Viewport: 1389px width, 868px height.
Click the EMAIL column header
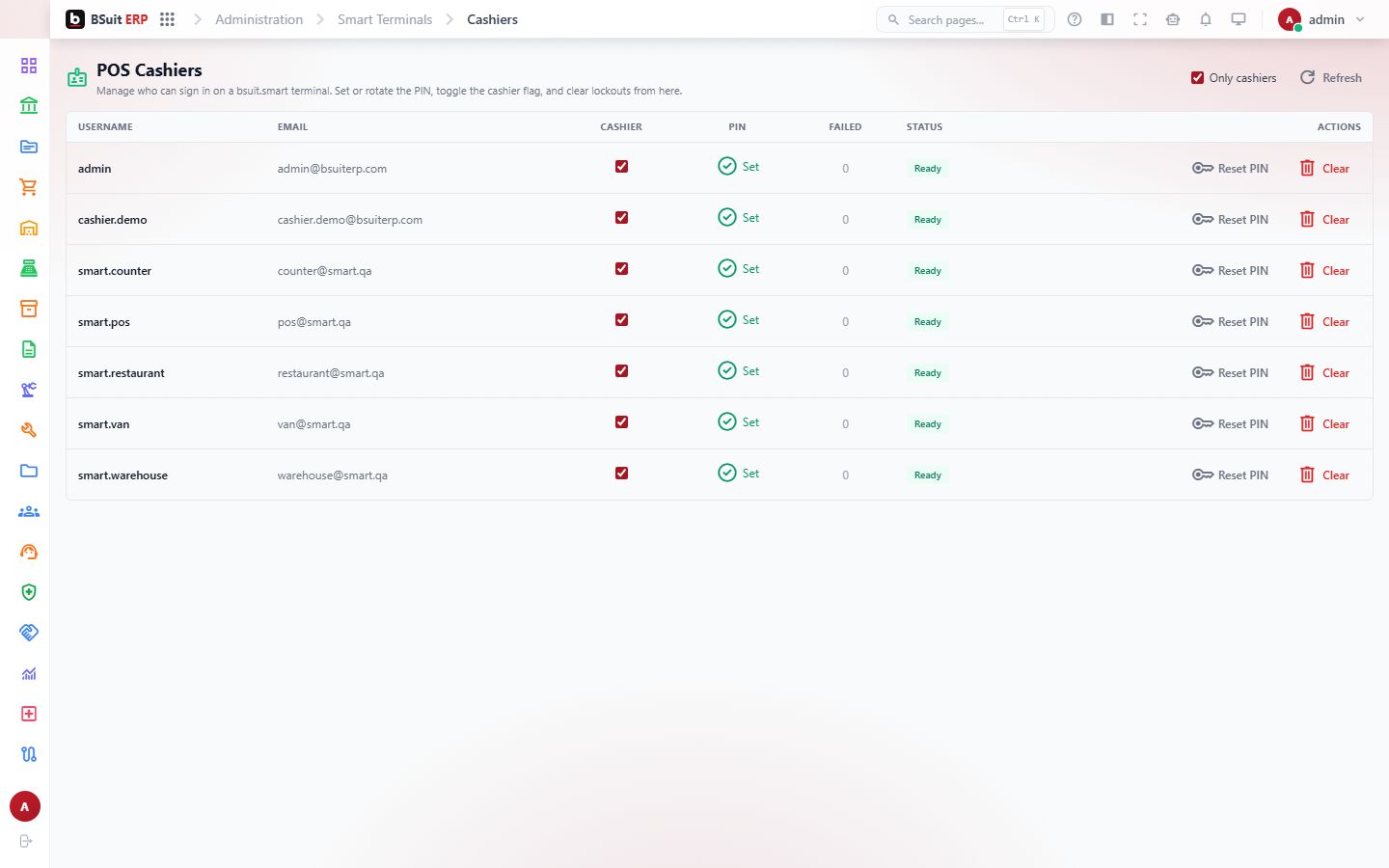[x=292, y=126]
